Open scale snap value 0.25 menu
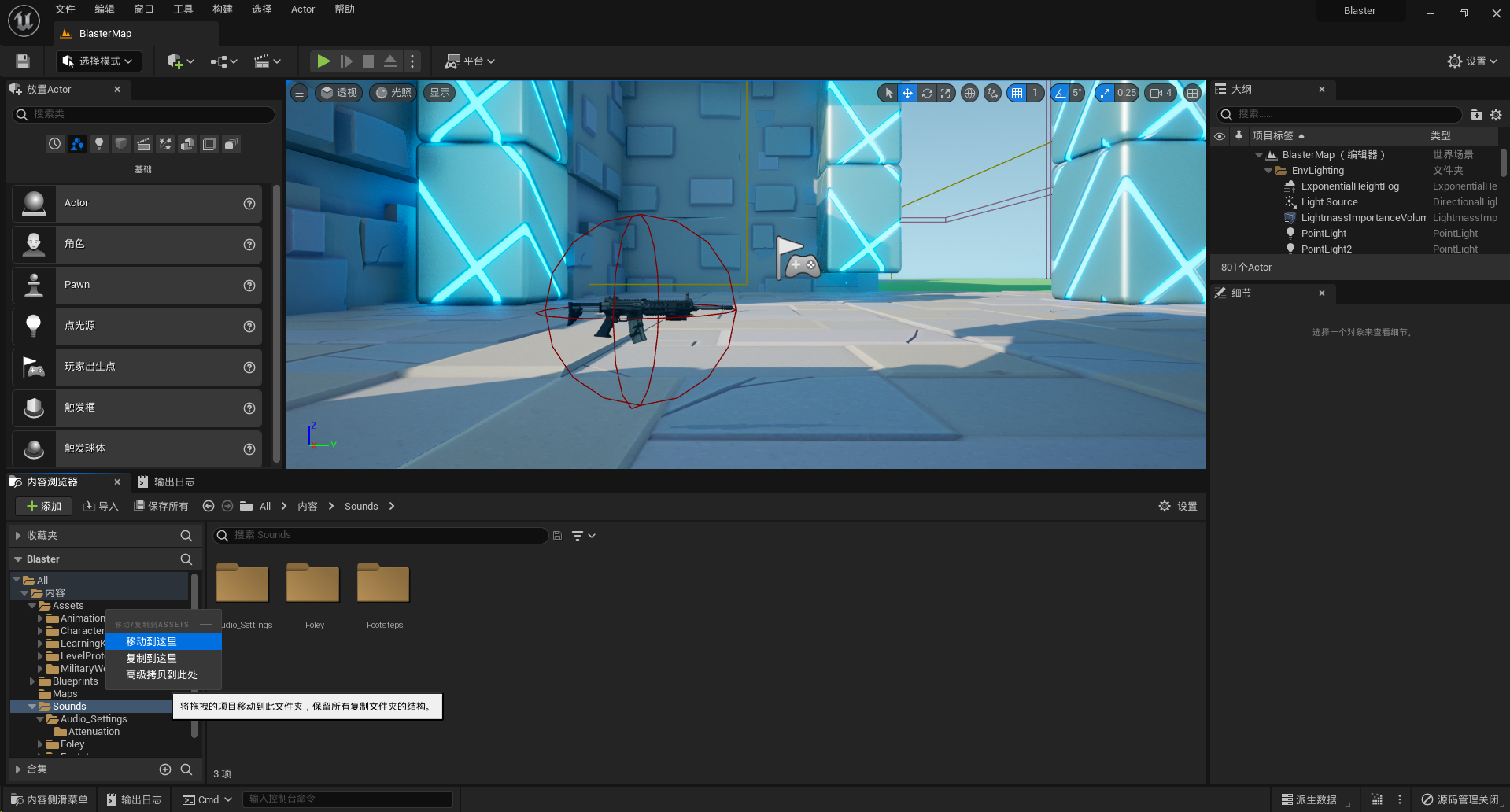The image size is (1510, 812). [x=1127, y=93]
